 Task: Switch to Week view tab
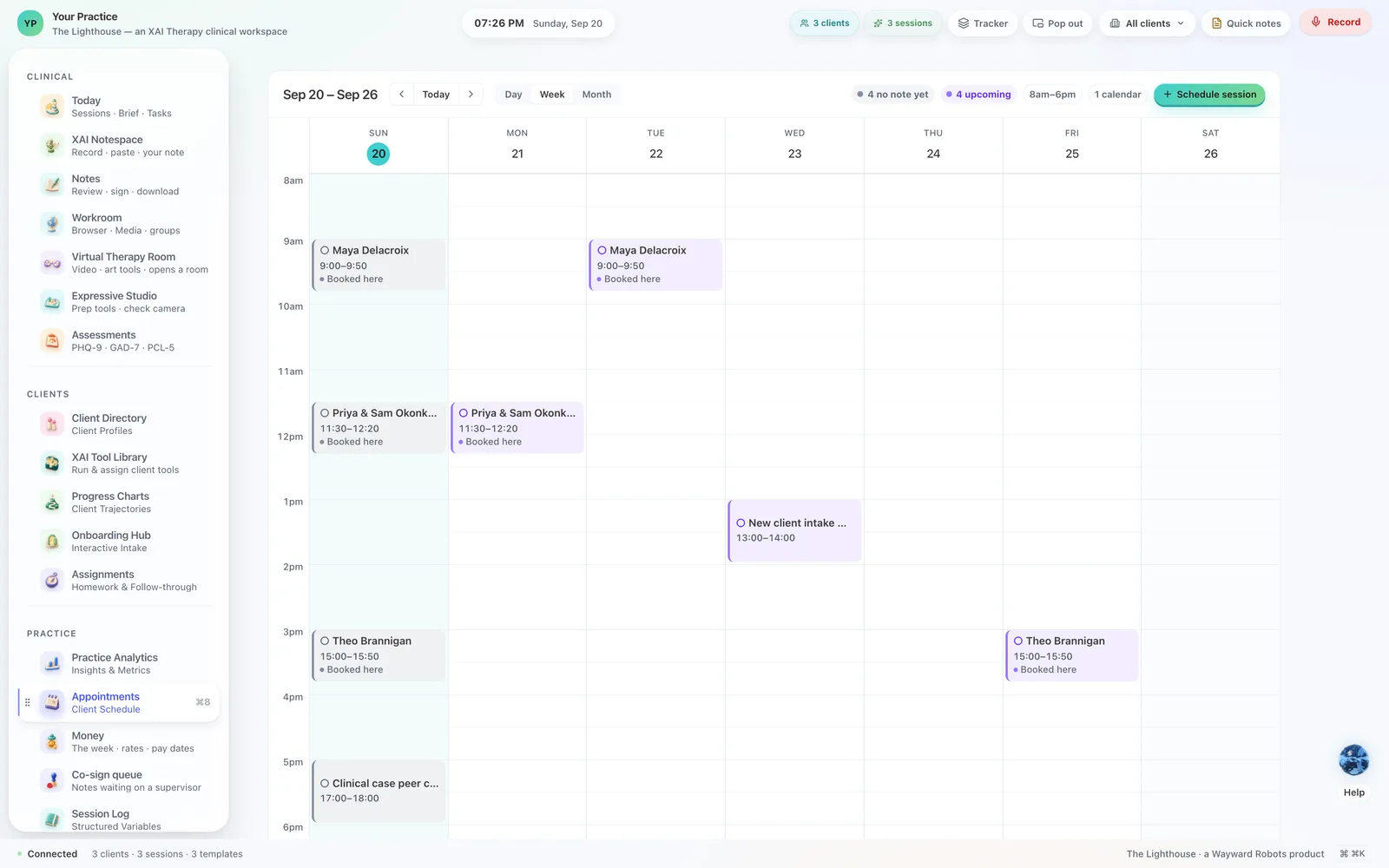pos(552,95)
